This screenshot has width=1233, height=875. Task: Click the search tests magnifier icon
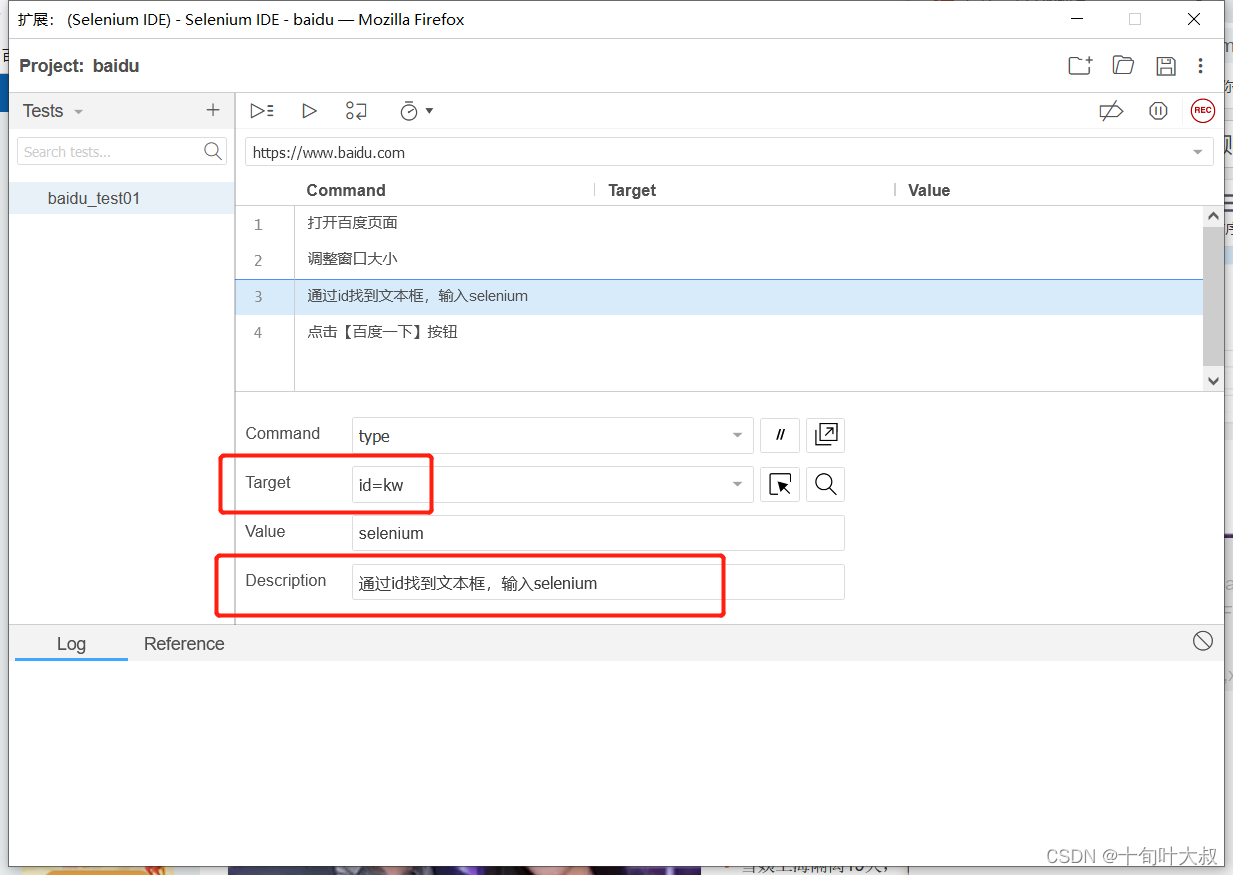pyautogui.click(x=213, y=151)
